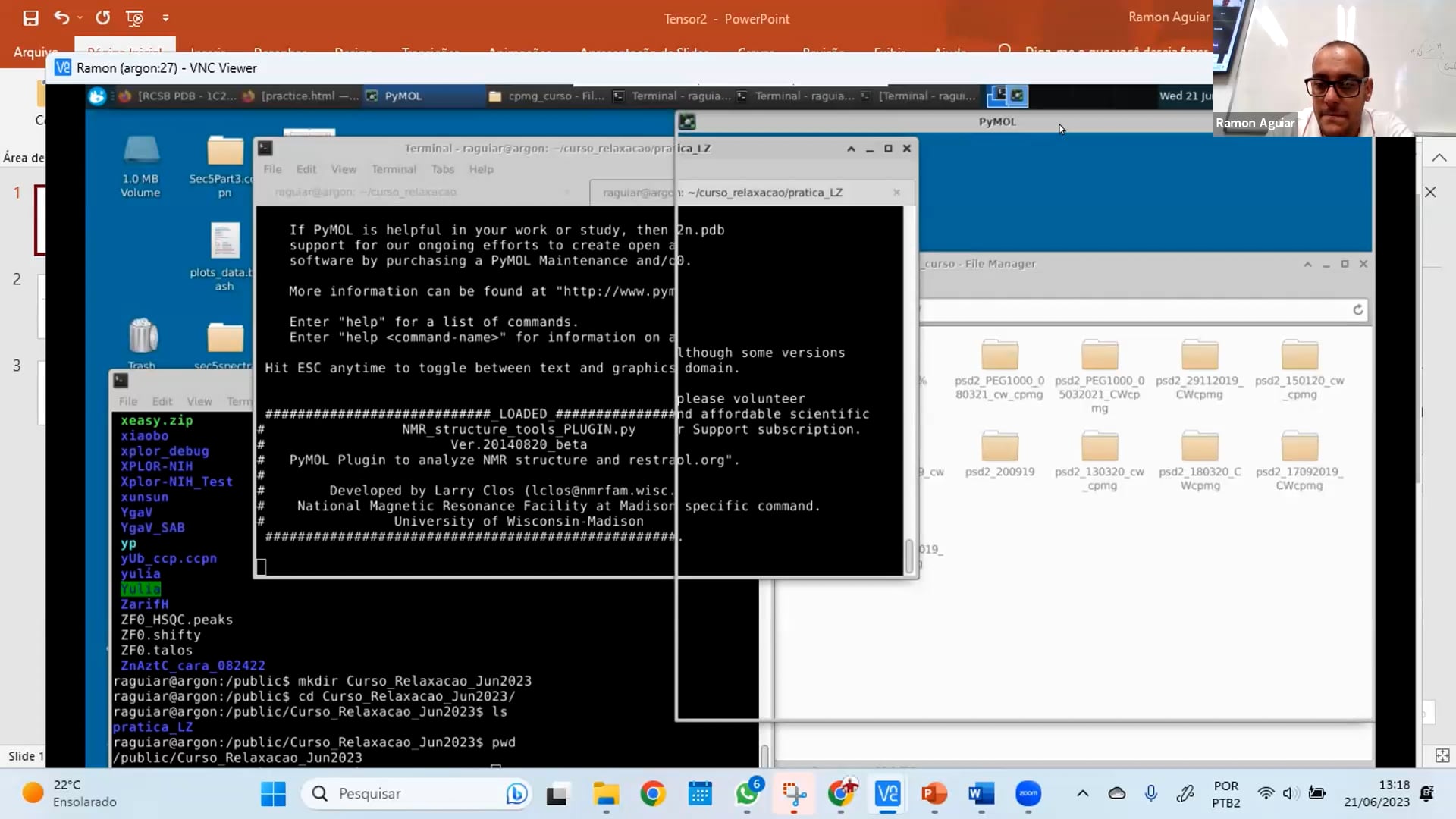Switch to the ~/curso_relaxacao/pratica_LZ terminal tab
The width and height of the screenshot is (1456, 819).
pos(752,193)
